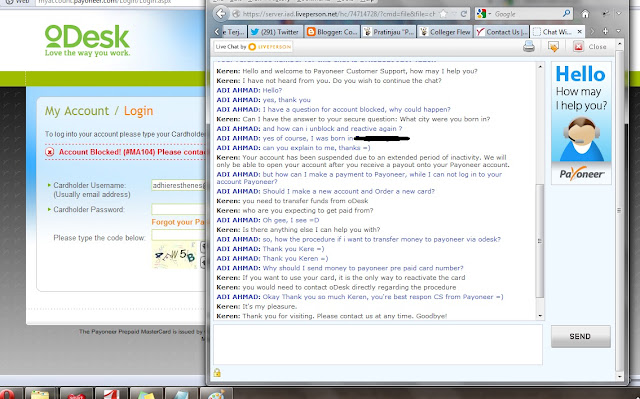Click the chat transcript vertical scrollbar

(x=540, y=191)
